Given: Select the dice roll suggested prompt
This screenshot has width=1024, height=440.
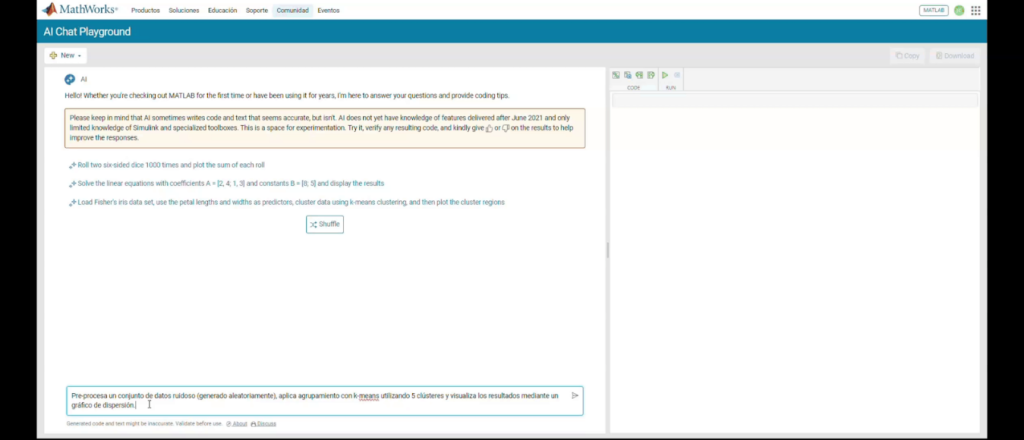Looking at the screenshot, I should (167, 165).
